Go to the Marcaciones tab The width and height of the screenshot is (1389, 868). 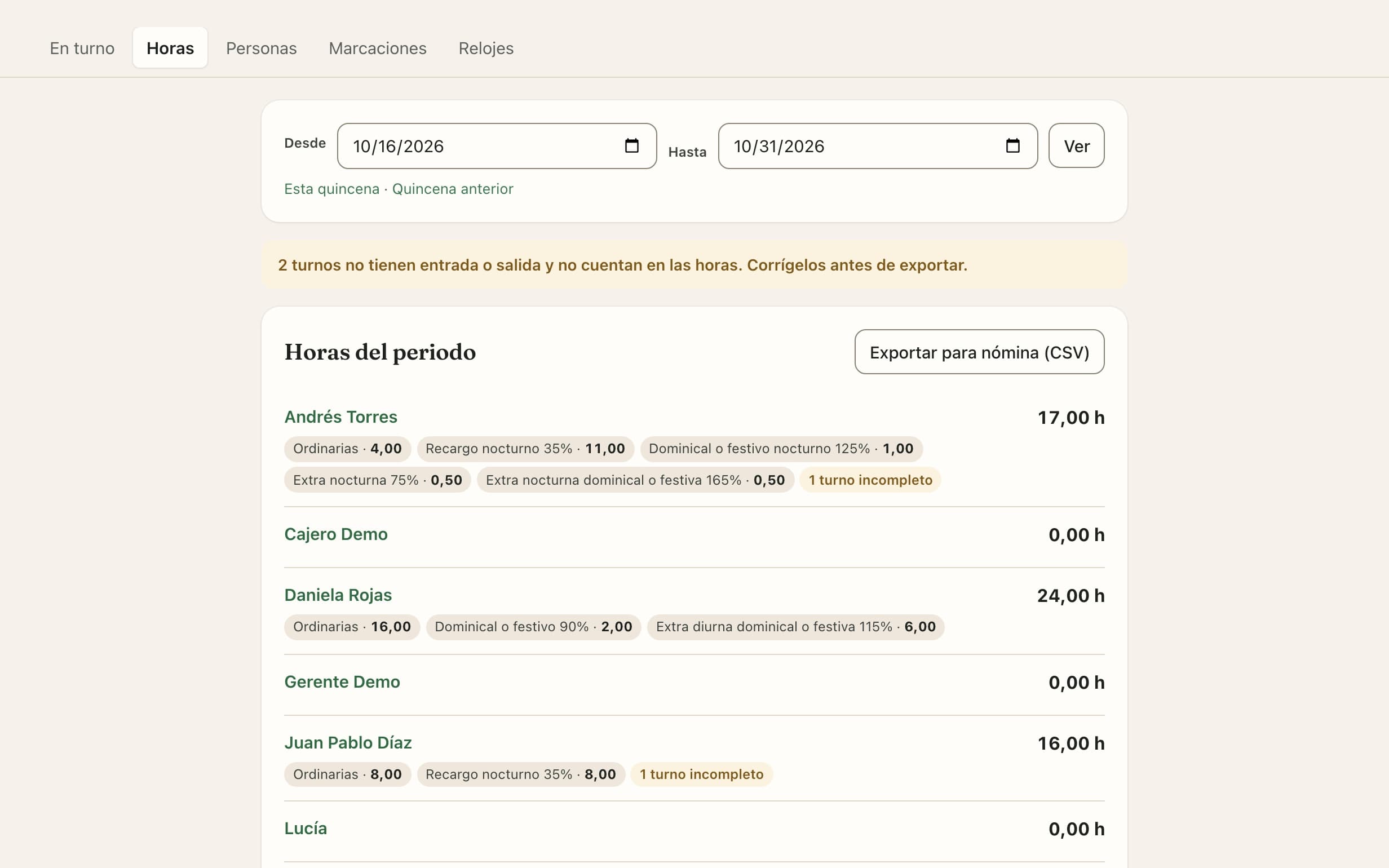pos(378,48)
